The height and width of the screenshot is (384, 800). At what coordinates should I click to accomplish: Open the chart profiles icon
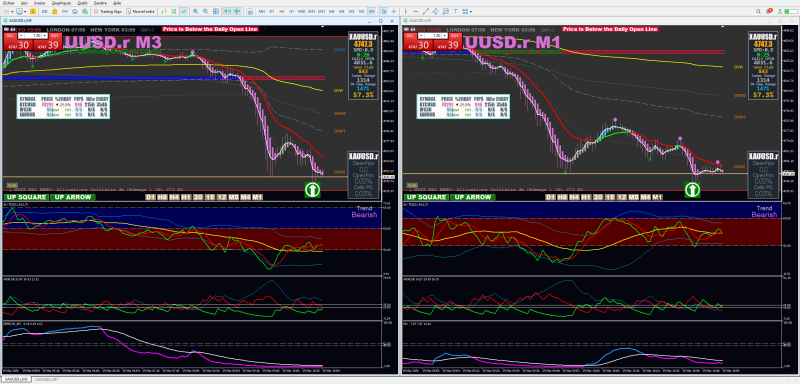tap(19, 11)
